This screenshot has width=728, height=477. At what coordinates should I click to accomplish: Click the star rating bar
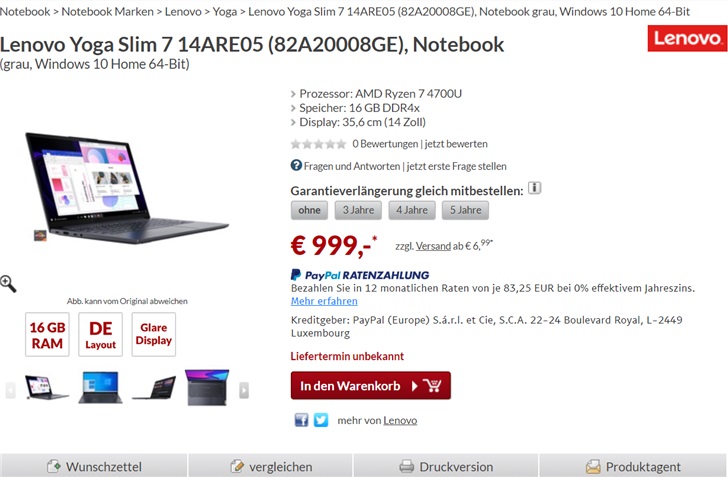[318, 144]
